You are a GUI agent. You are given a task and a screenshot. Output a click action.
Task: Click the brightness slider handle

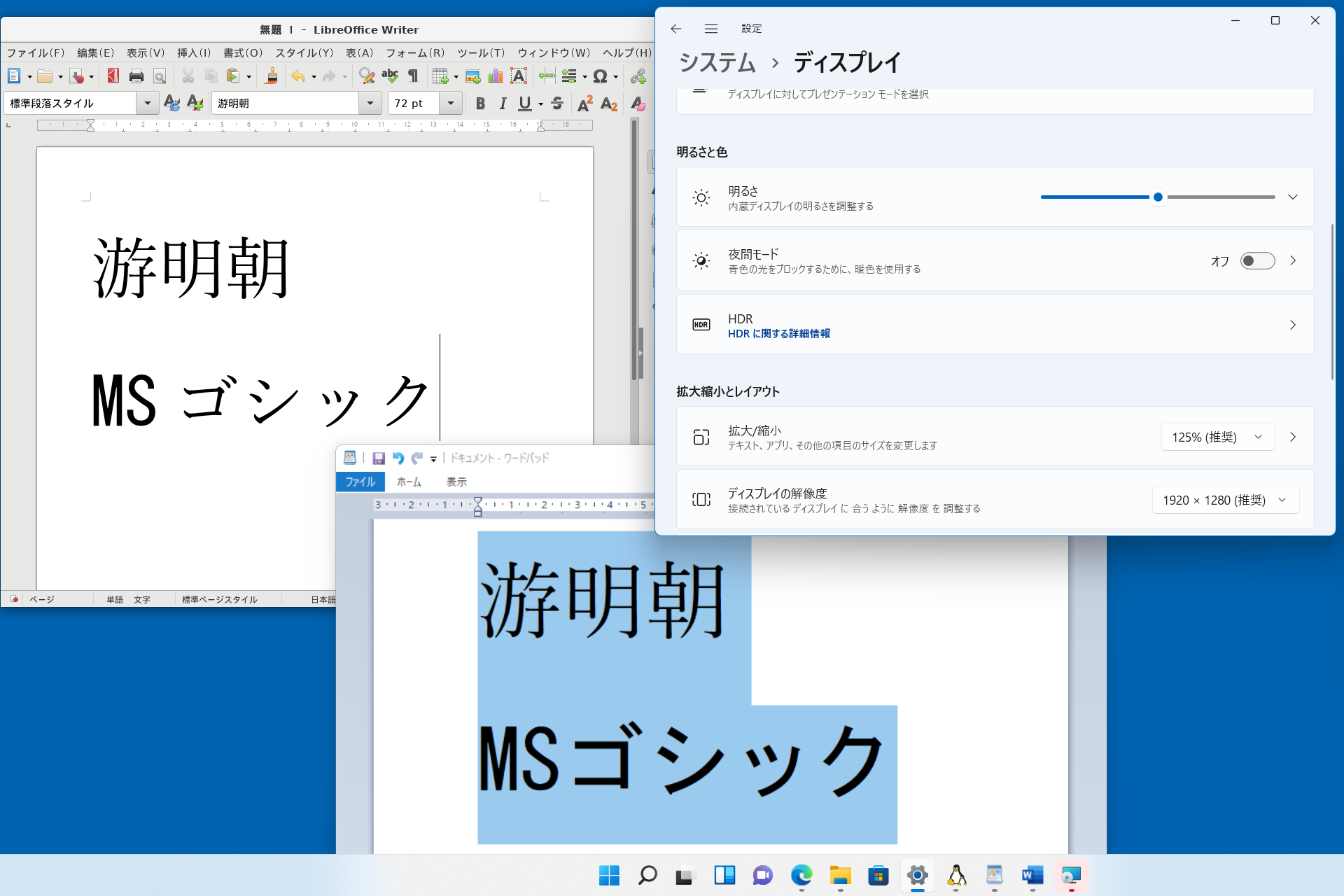coord(1158,197)
